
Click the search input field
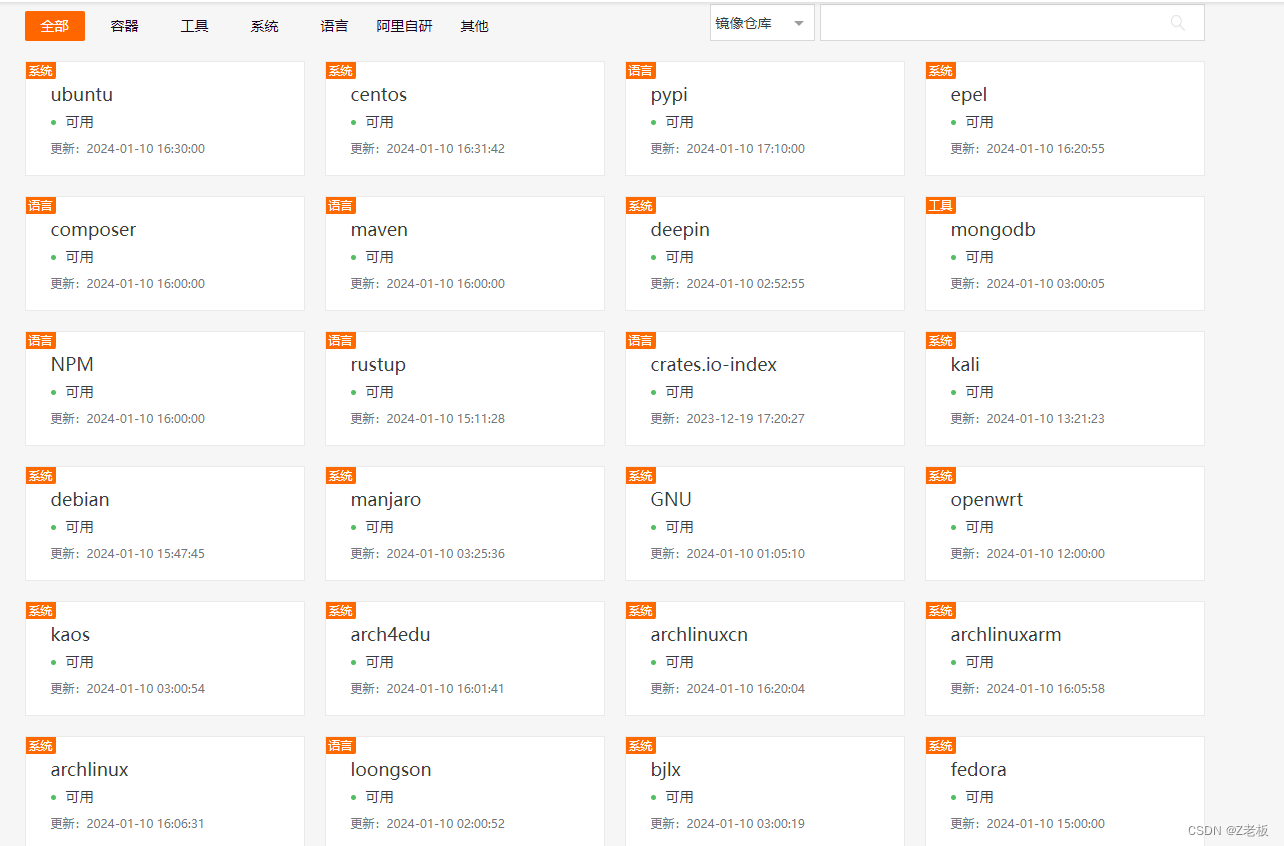[x=1012, y=23]
